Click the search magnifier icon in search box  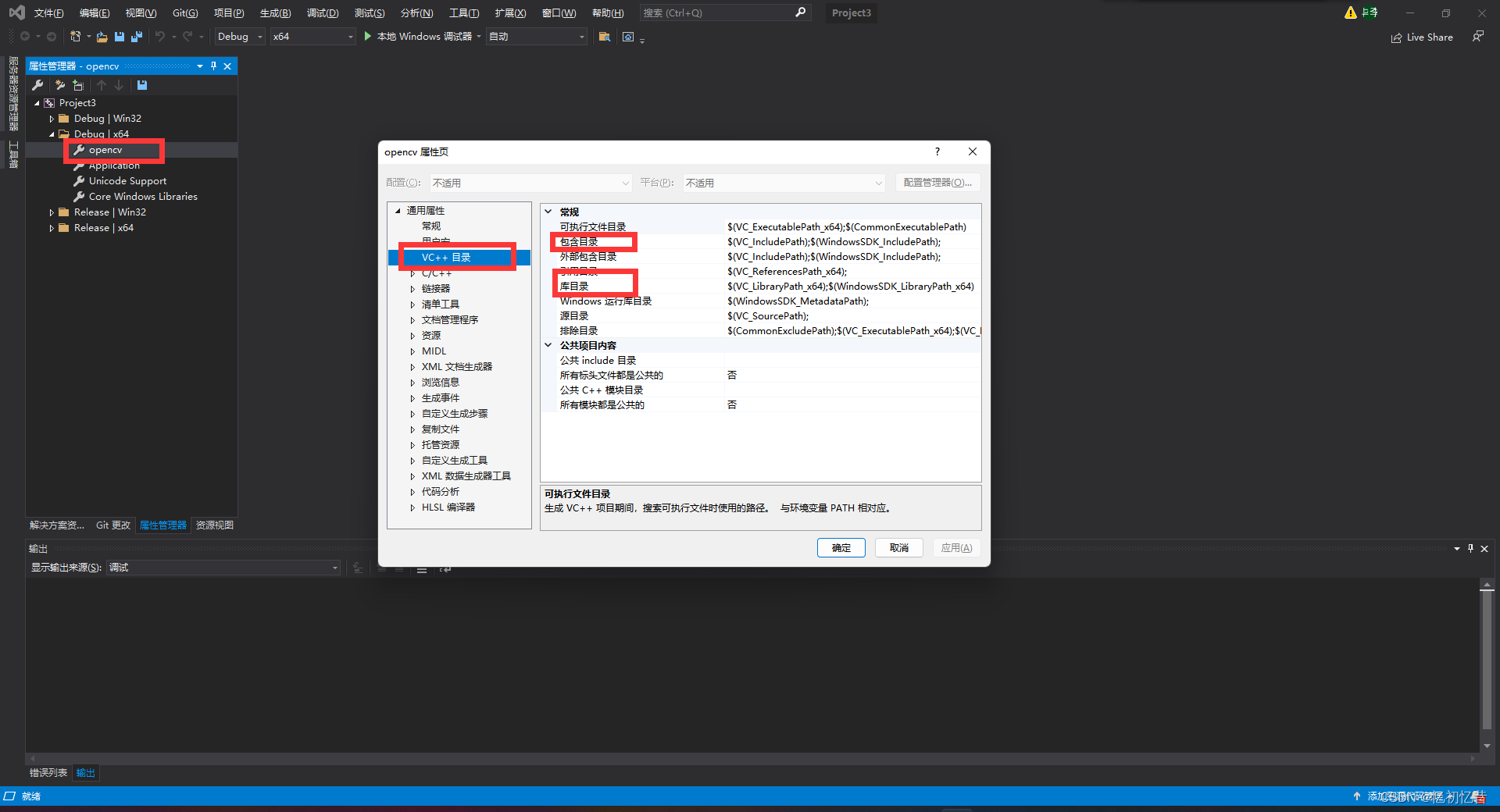click(x=800, y=12)
